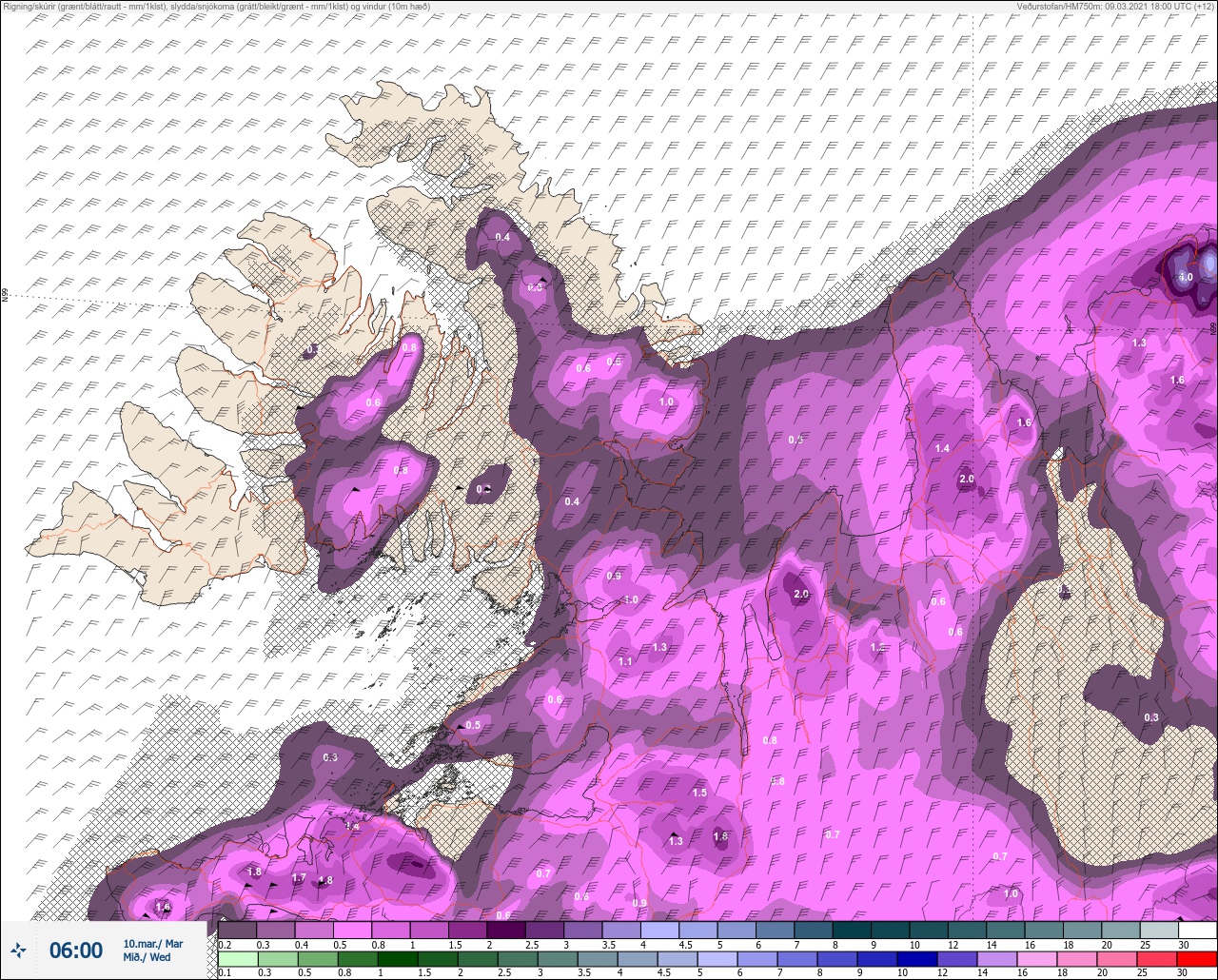Click the 1.7 precipitation value on map
The width and height of the screenshot is (1218, 980).
(x=299, y=877)
